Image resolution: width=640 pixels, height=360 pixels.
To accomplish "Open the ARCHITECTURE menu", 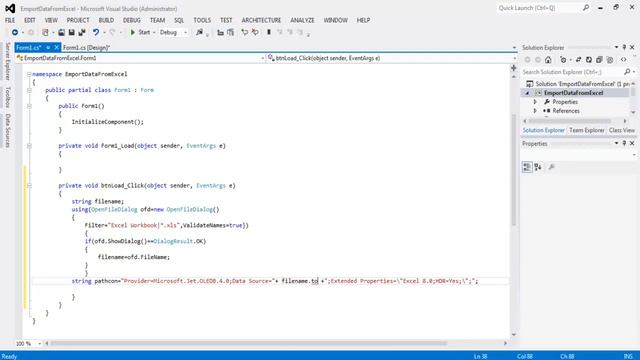I will 261,20.
